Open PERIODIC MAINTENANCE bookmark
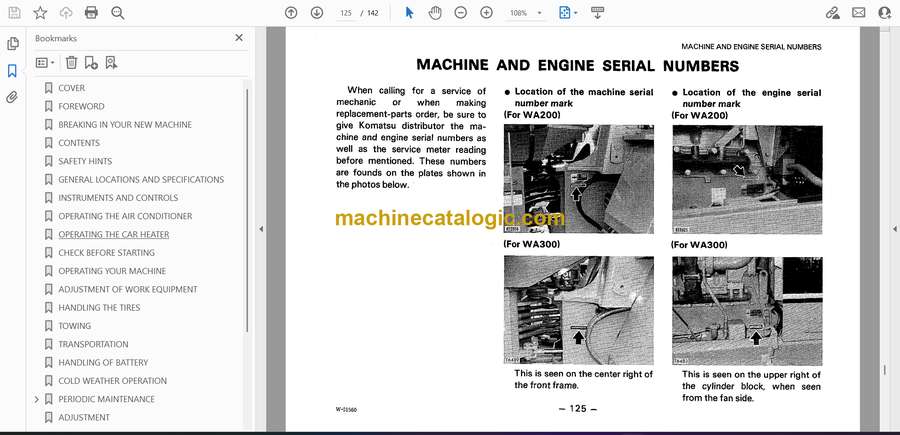This screenshot has height=435, width=900. pyautogui.click(x=106, y=399)
